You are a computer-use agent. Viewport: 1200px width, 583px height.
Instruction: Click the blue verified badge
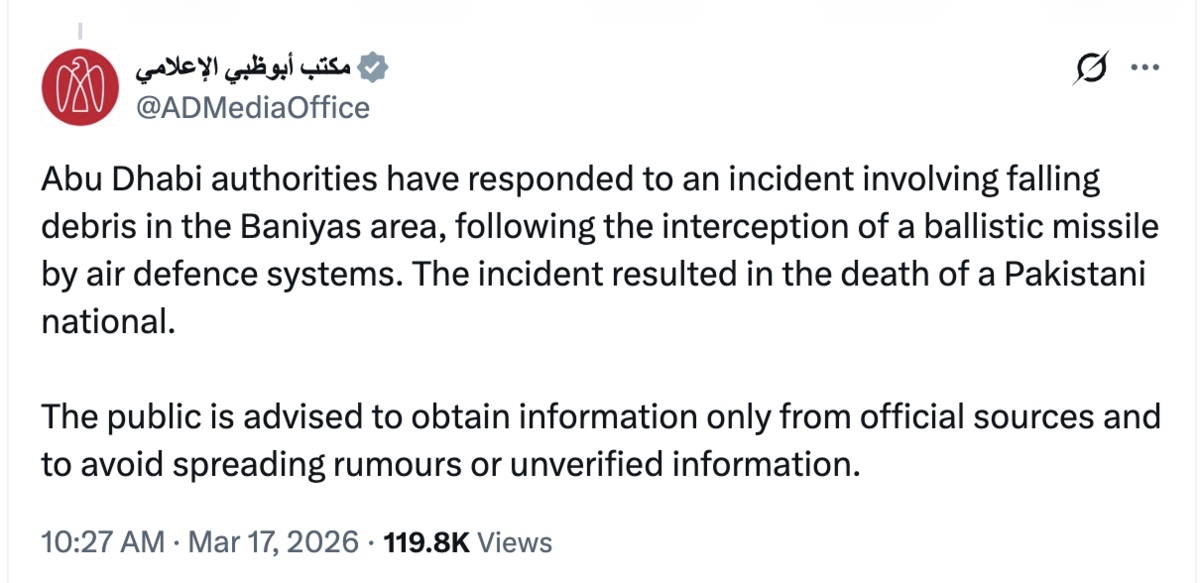(x=373, y=69)
